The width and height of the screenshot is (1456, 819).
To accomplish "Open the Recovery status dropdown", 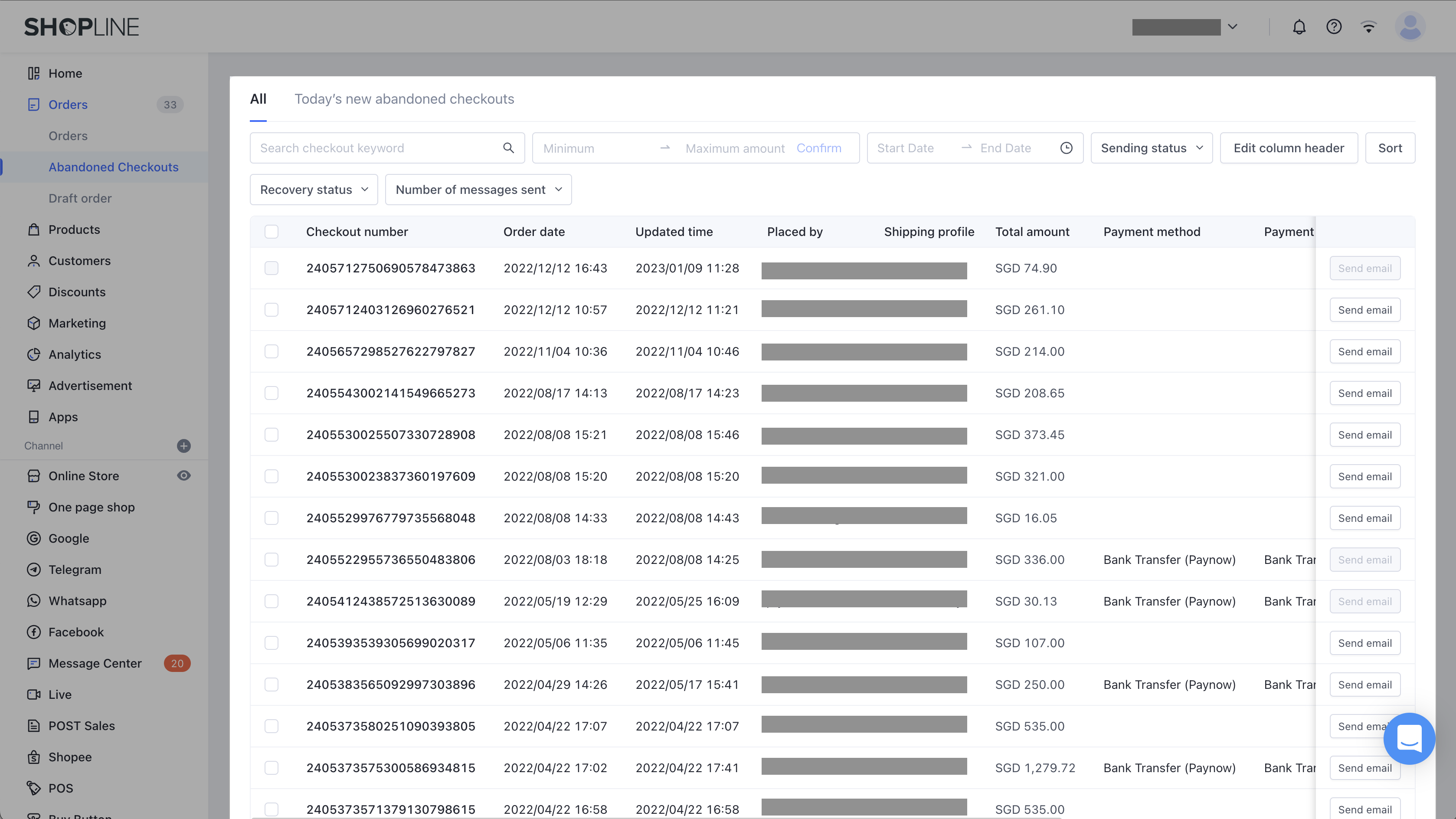I will pyautogui.click(x=314, y=189).
